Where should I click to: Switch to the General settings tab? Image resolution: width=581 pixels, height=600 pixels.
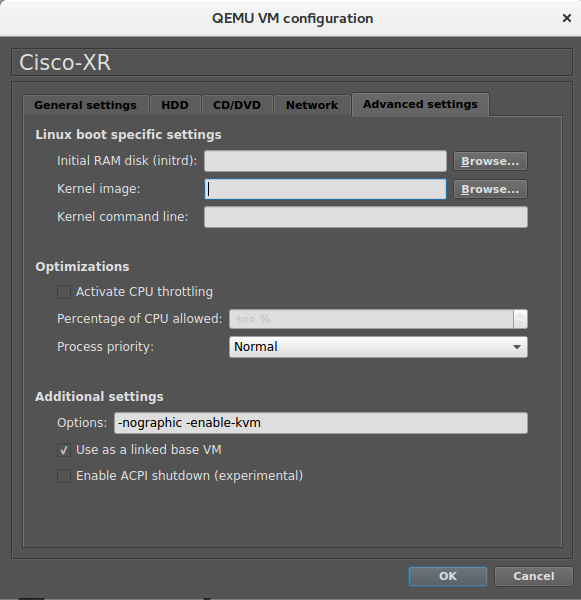tap(85, 105)
